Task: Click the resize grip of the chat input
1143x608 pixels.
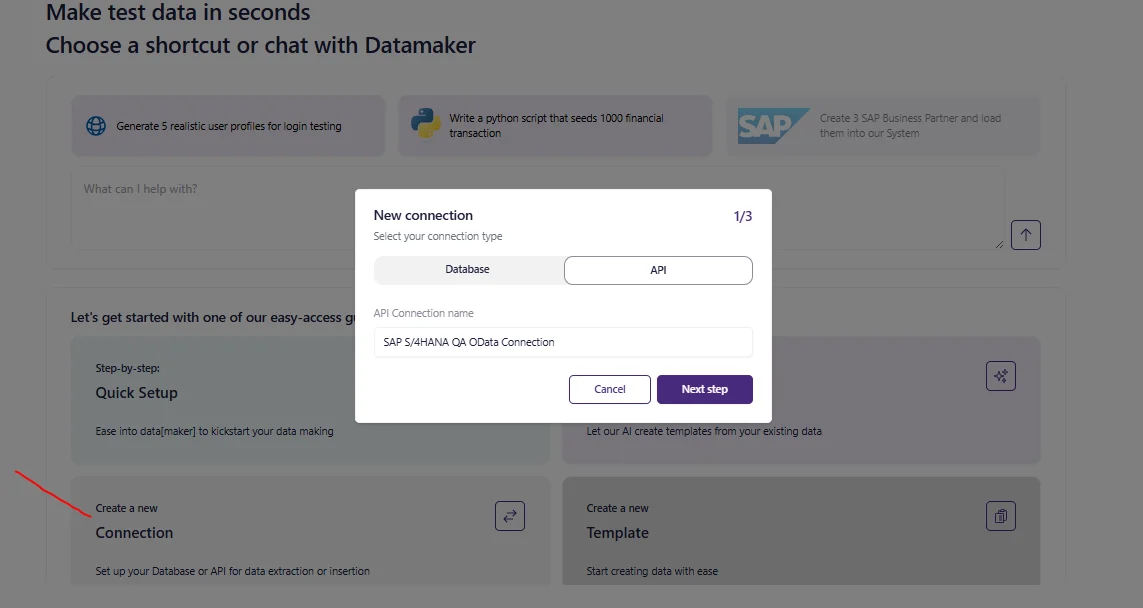Action: click(x=998, y=245)
